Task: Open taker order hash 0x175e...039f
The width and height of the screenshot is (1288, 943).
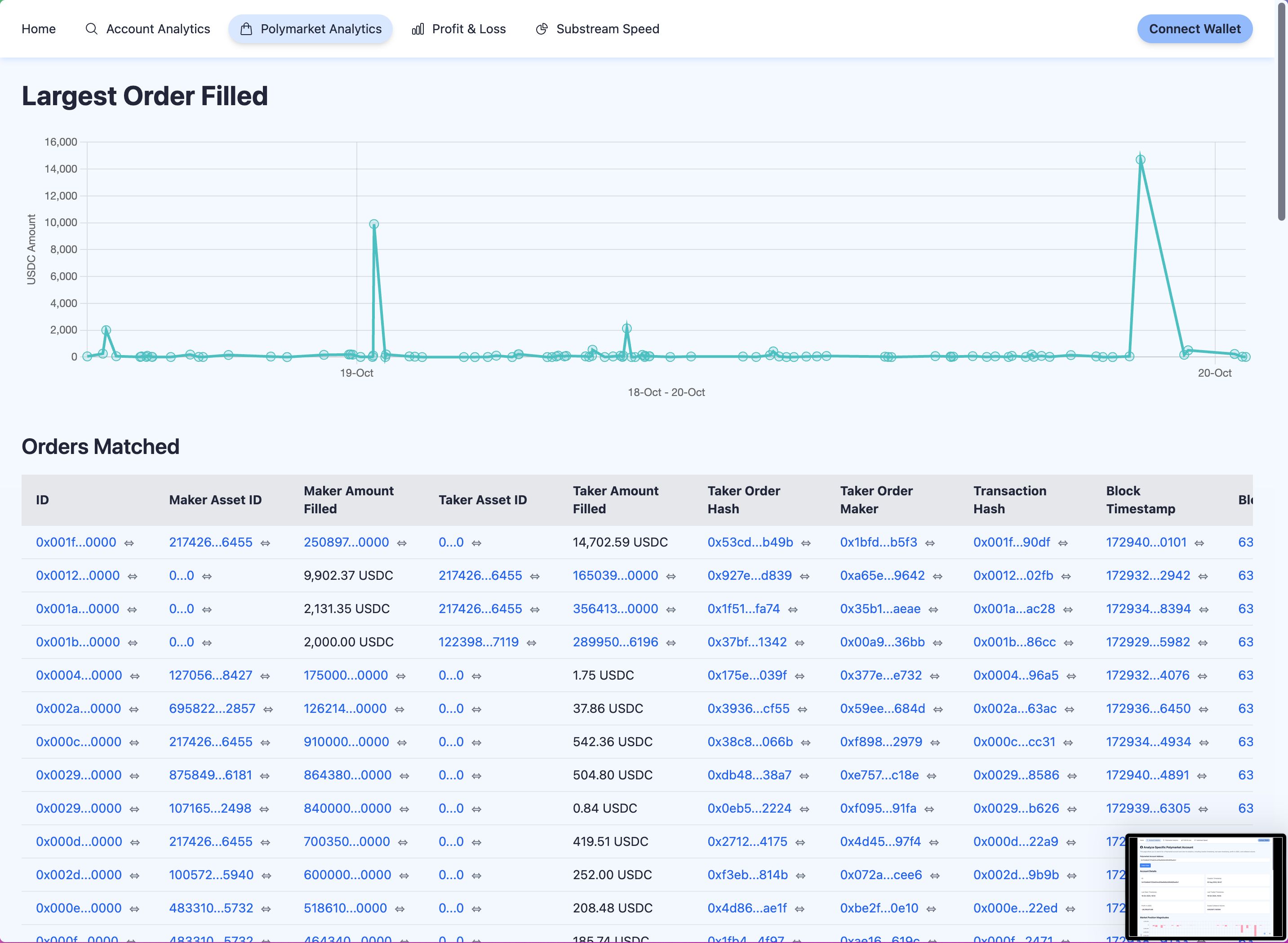Action: [747, 675]
